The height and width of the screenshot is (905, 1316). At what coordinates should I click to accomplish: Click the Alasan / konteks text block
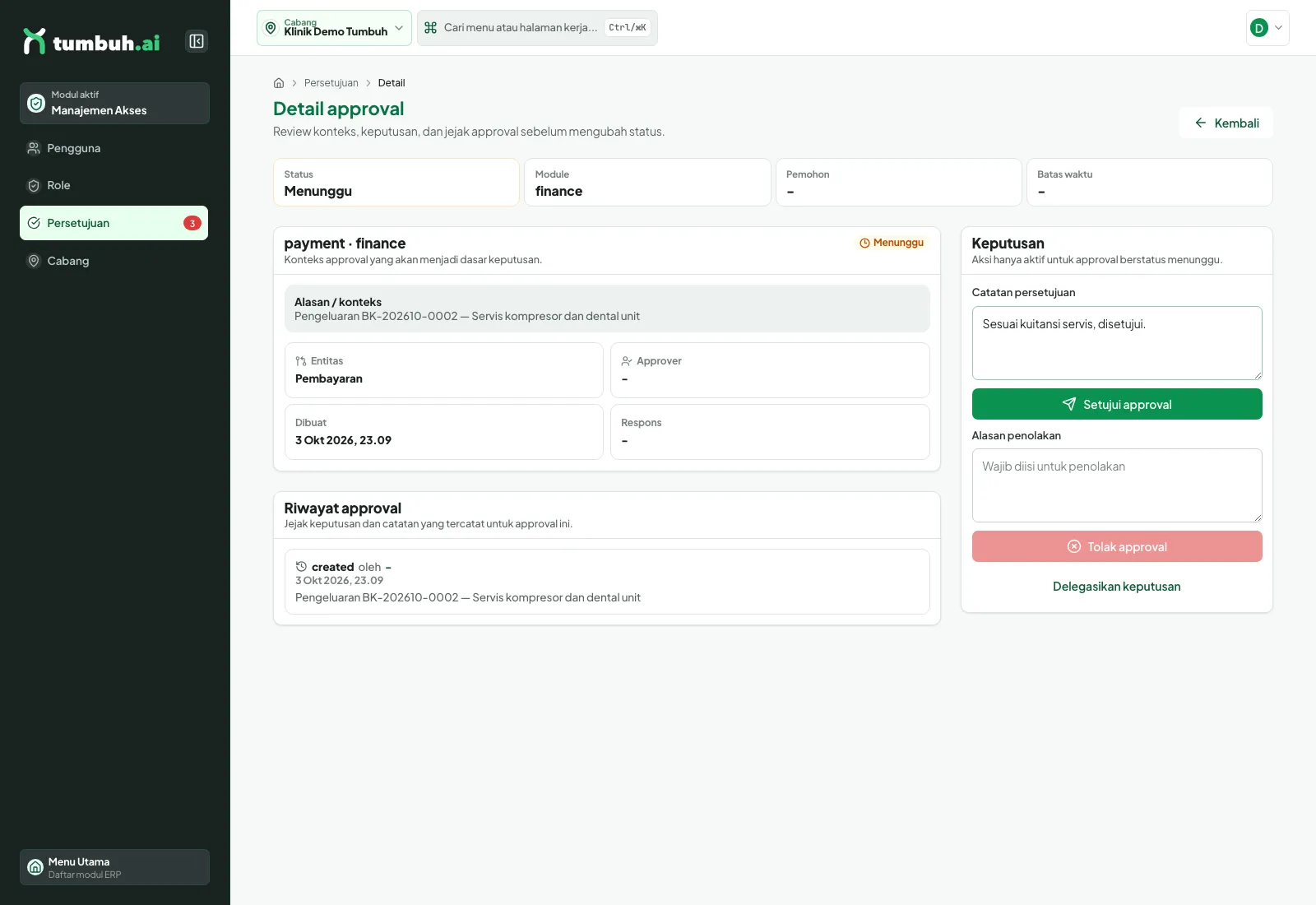(607, 309)
